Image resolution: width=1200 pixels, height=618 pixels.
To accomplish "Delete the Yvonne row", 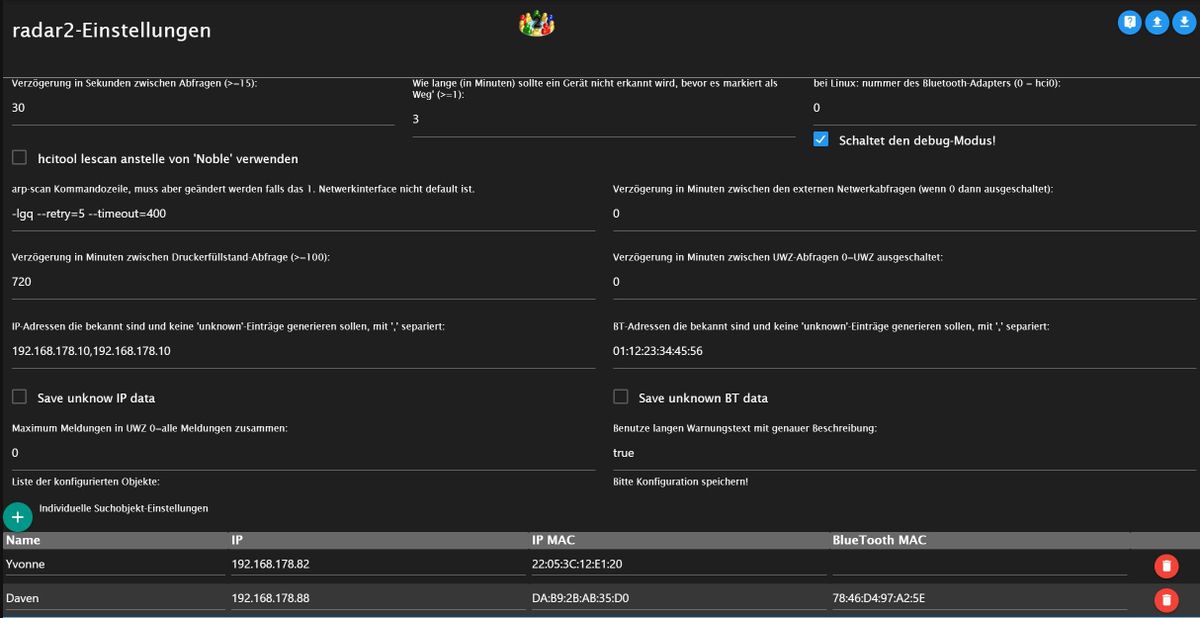I will (1165, 566).
